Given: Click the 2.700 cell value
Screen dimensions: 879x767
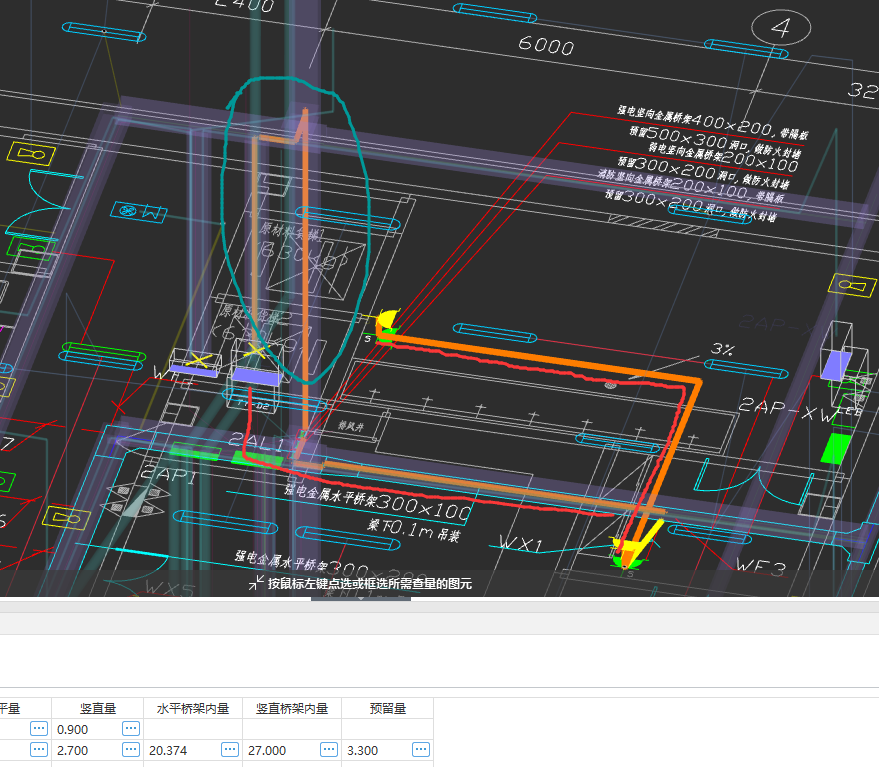Looking at the screenshot, I should 73,750.
